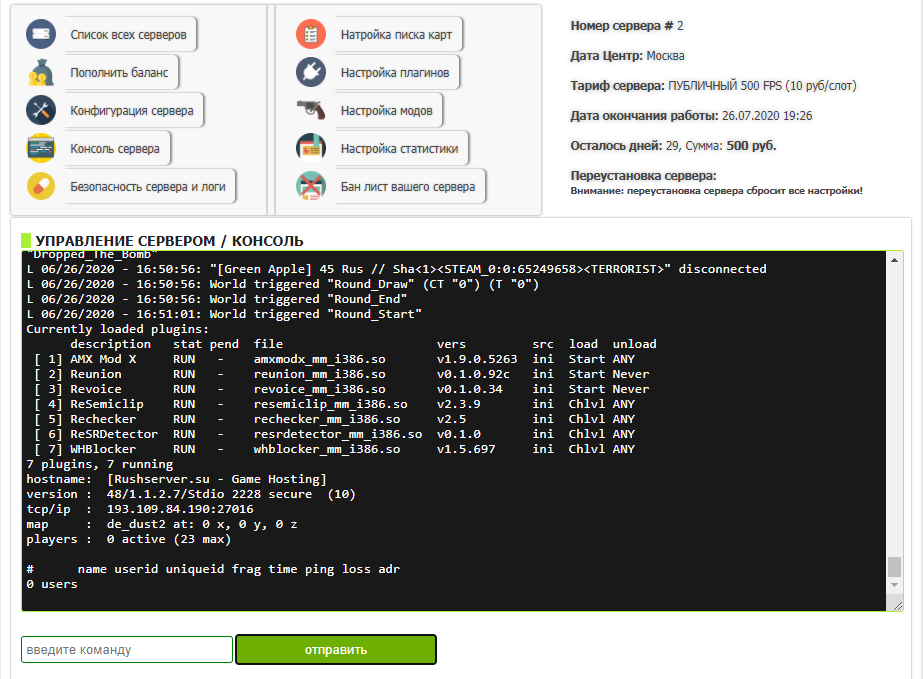Open Бан лист вашего сервера

[409, 186]
